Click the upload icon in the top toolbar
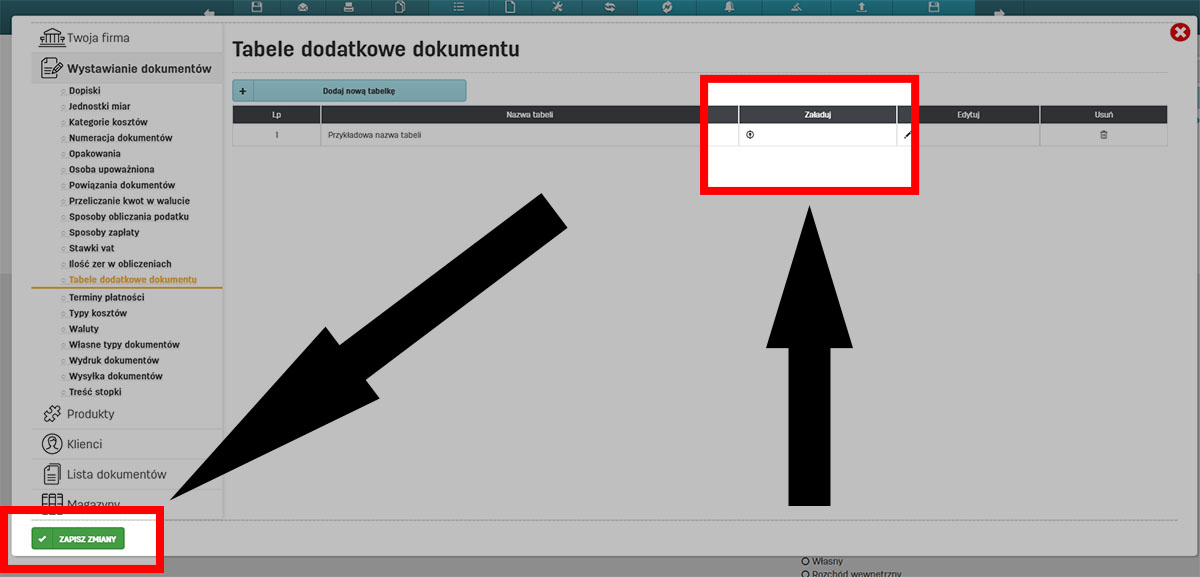 (862, 8)
